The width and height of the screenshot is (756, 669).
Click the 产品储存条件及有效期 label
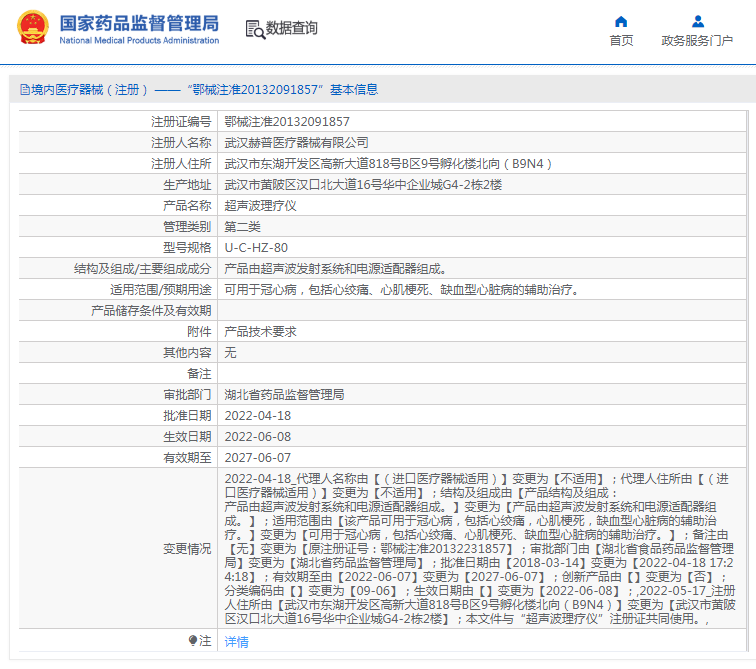[x=151, y=310]
